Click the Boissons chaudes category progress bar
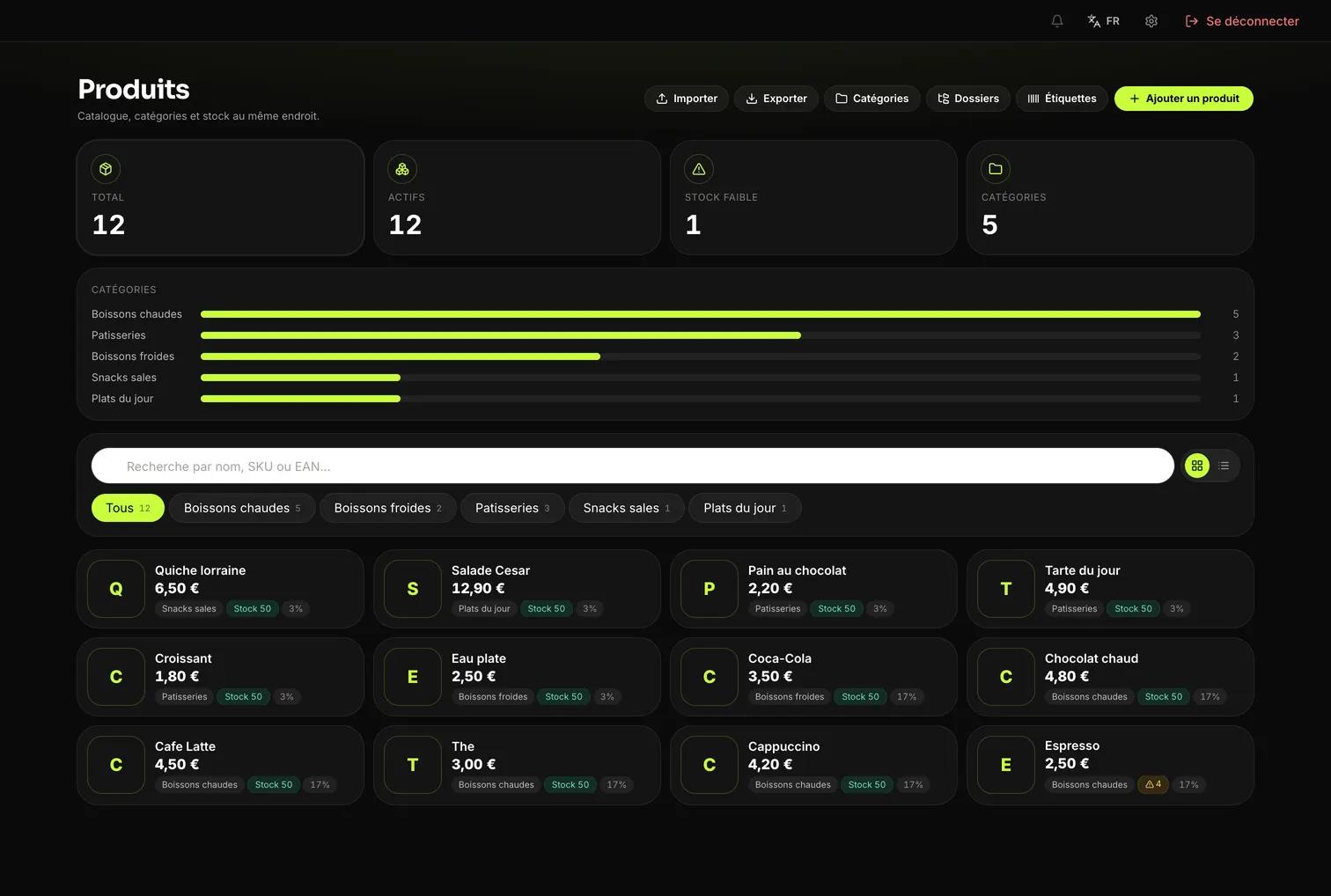Image resolution: width=1331 pixels, height=896 pixels. coord(701,314)
